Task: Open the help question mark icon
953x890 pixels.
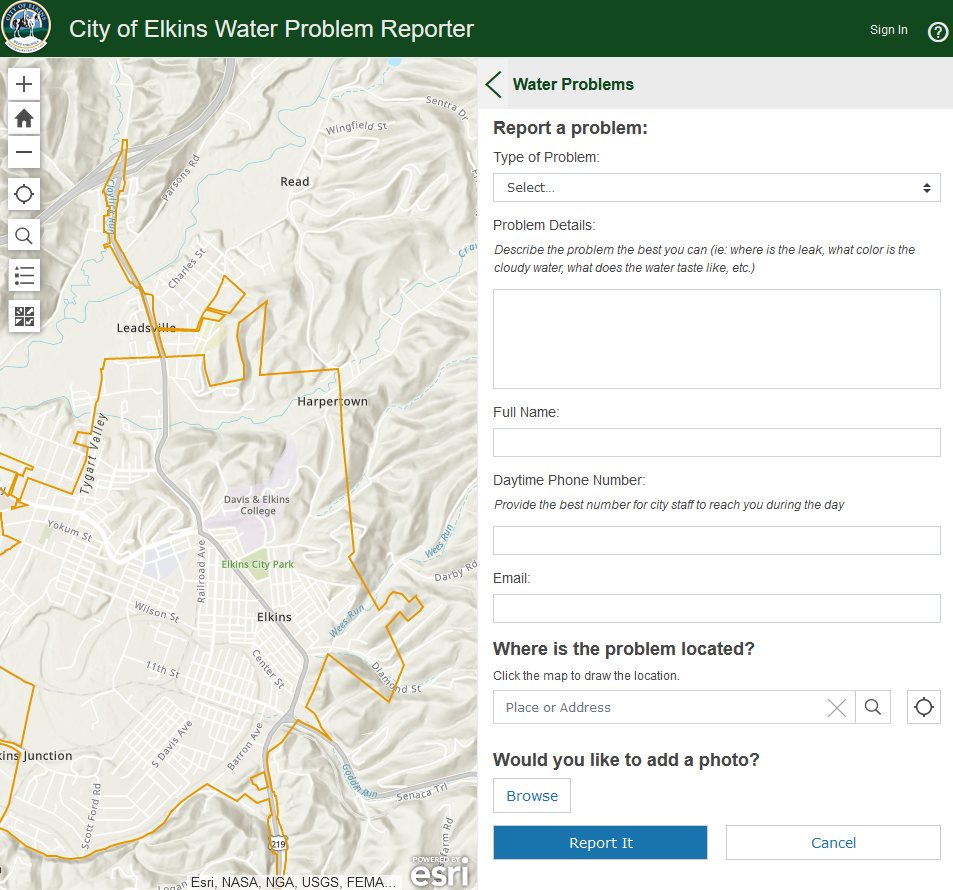Action: [x=937, y=31]
